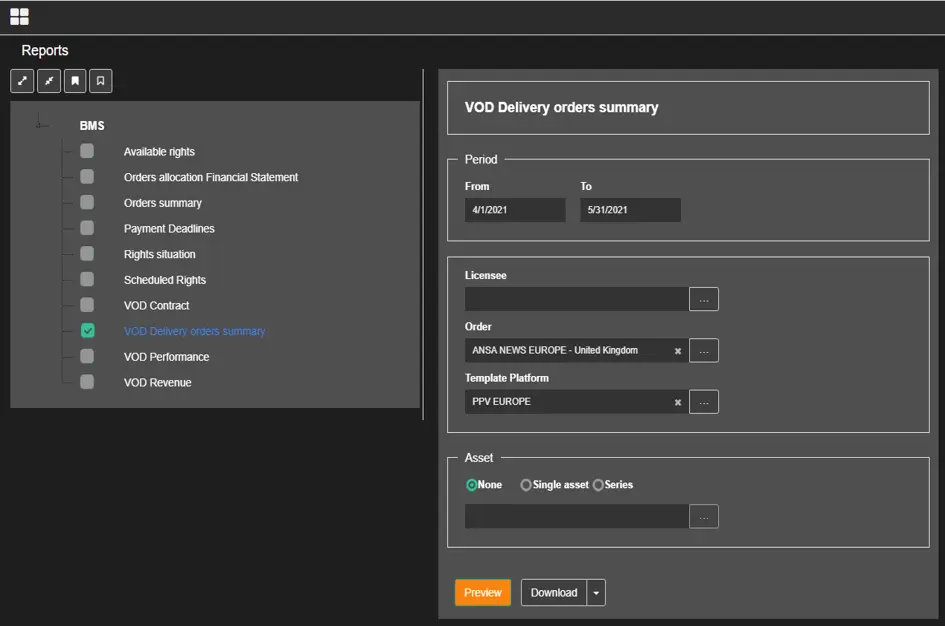Screen dimensions: 945x626
Task: Collapse the BMS tree node
Action: pos(40,125)
